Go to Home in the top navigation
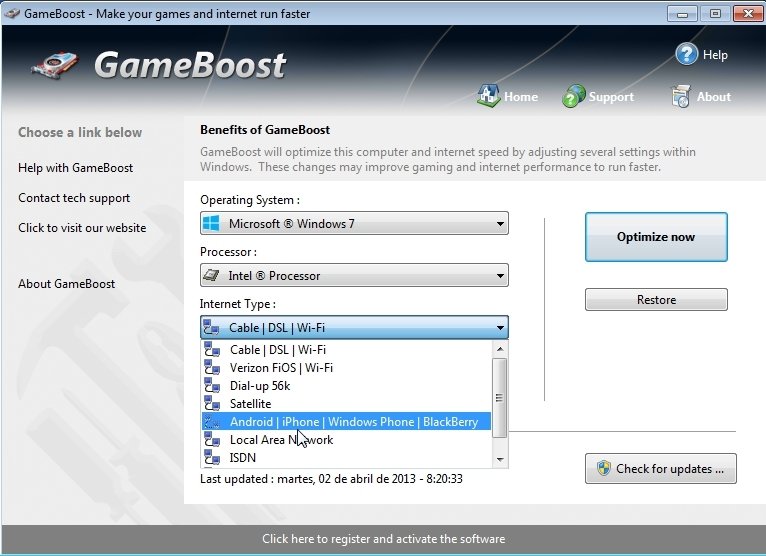The width and height of the screenshot is (766, 556). tap(521, 97)
